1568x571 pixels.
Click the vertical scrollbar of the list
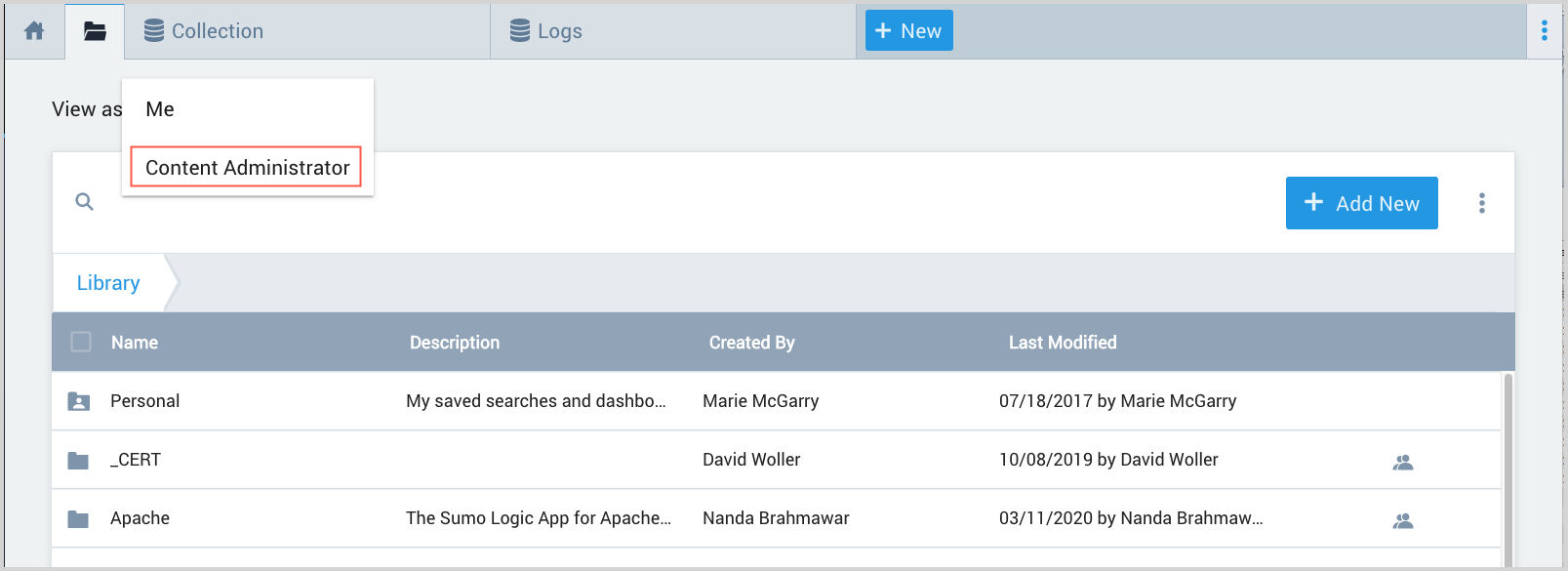(x=1508, y=467)
